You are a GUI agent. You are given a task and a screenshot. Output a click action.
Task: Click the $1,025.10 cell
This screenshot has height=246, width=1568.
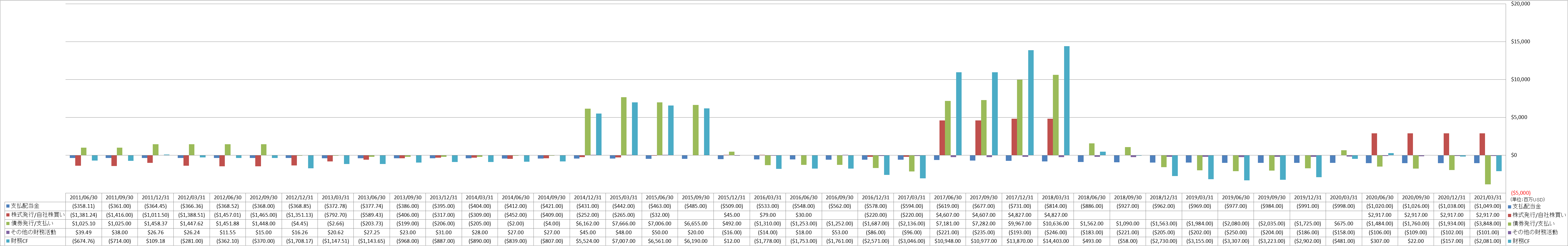[83, 224]
